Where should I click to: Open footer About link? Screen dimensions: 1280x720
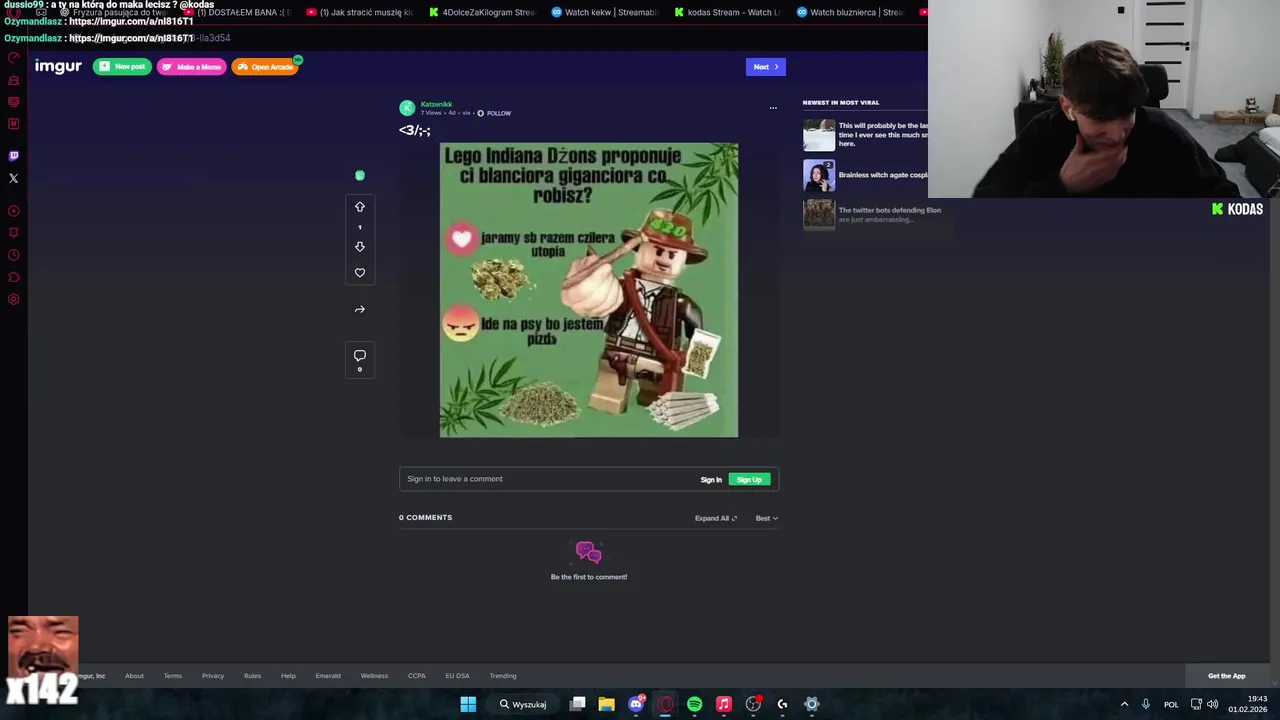point(134,676)
